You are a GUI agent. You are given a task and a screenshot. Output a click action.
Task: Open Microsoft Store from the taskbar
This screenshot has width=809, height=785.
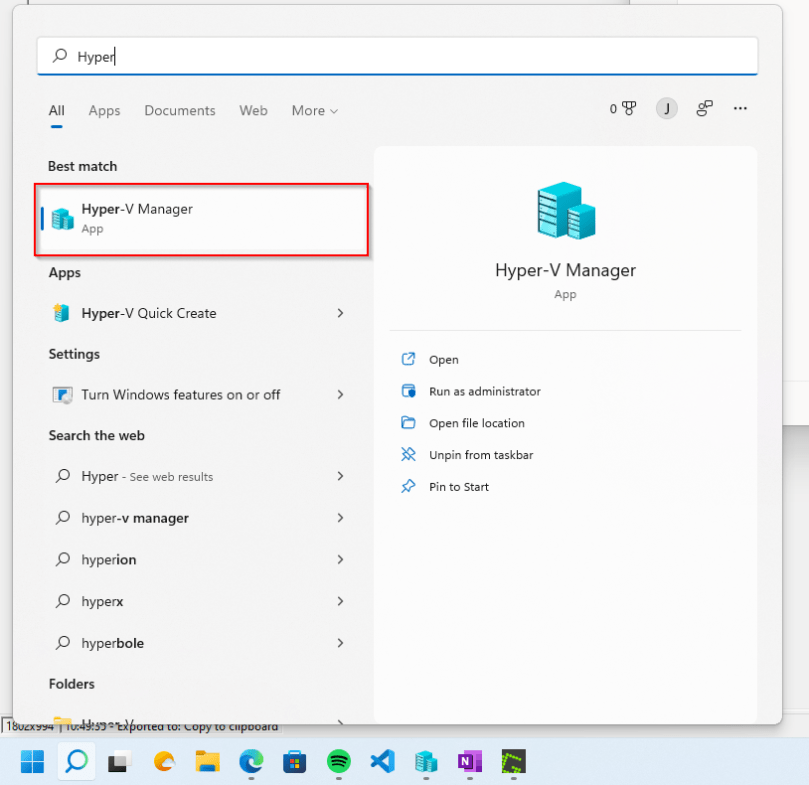294,762
